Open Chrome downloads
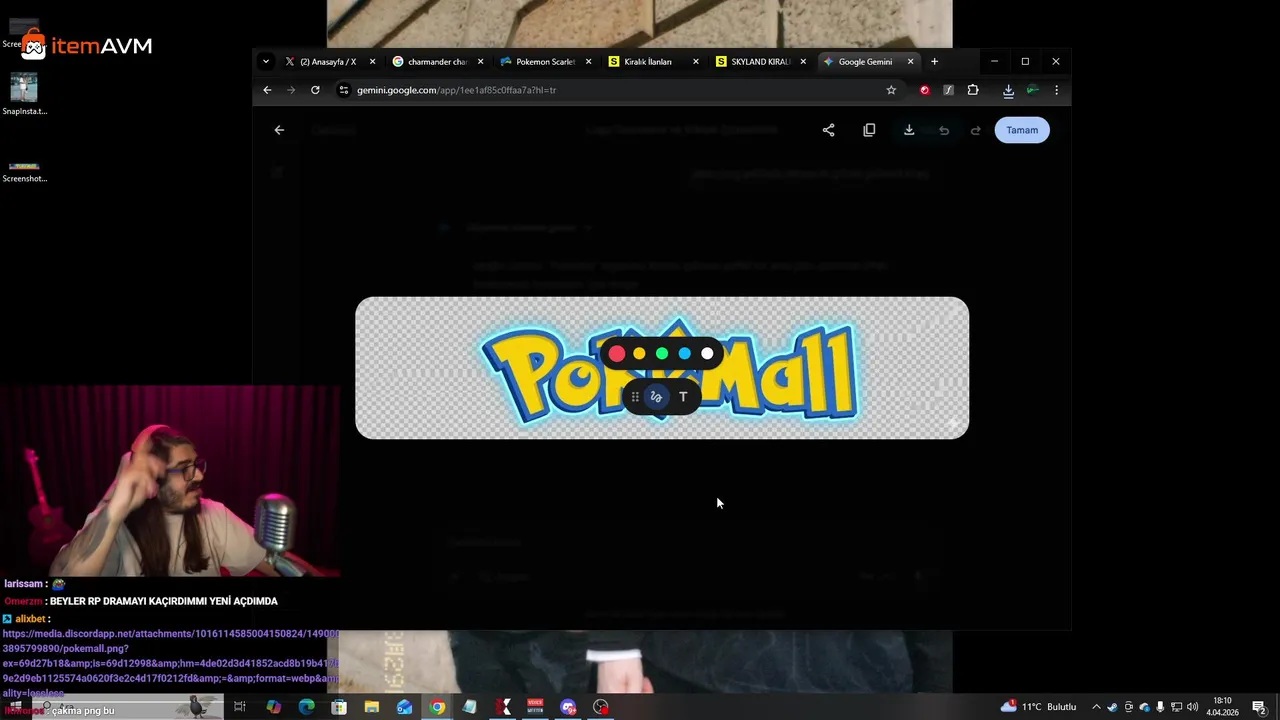Viewport: 1280px width, 720px height. pos(1008,90)
